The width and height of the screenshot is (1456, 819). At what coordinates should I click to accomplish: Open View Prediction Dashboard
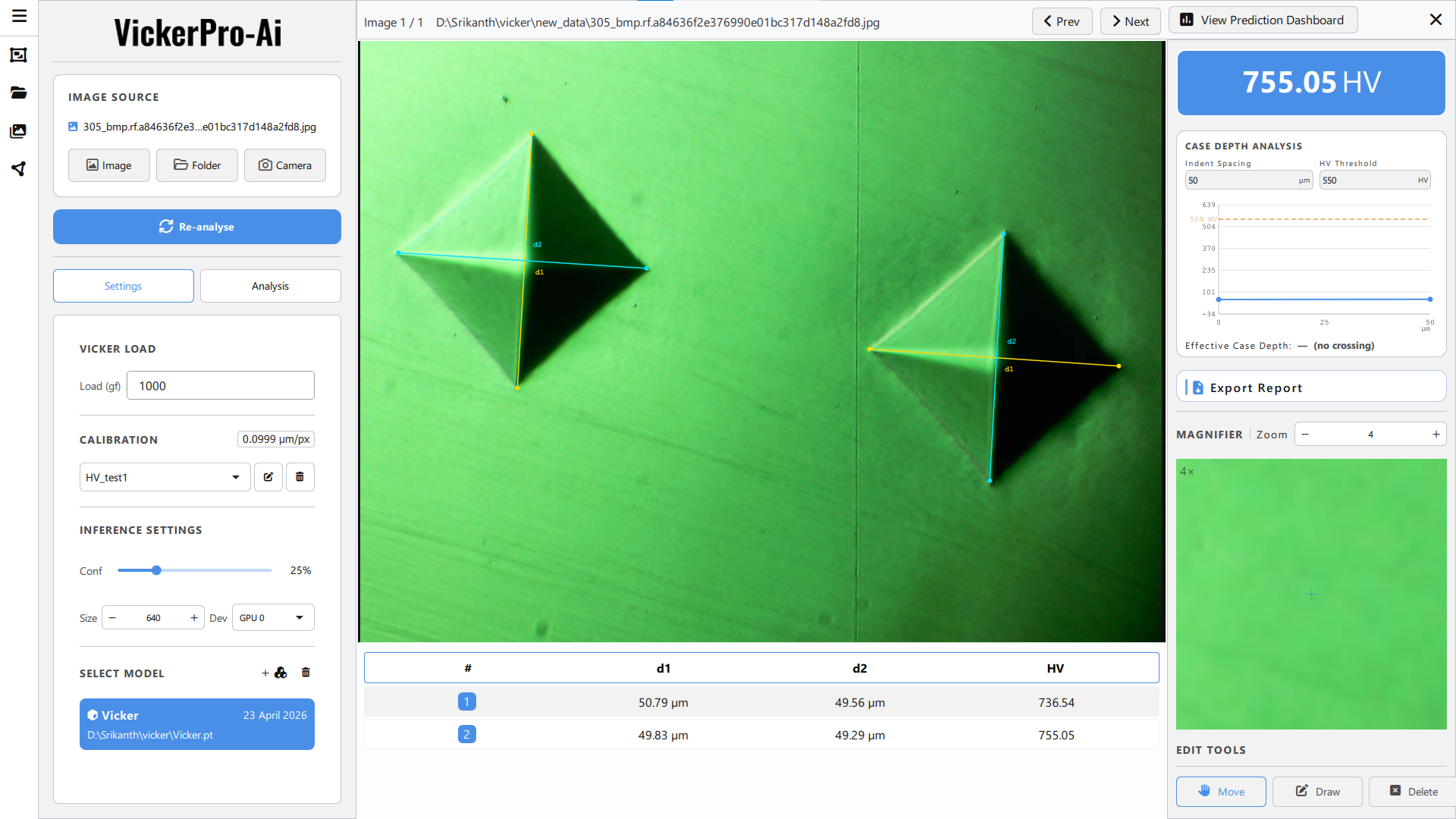tap(1263, 20)
